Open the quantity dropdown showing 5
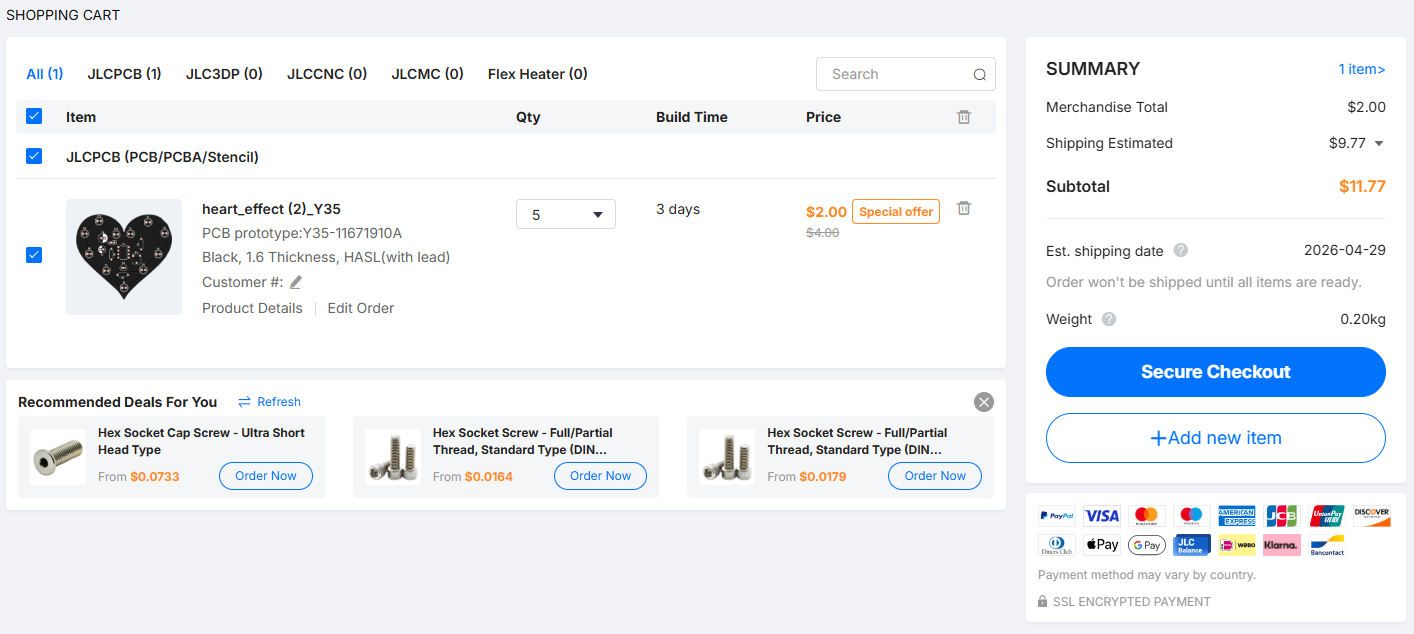This screenshot has width=1414, height=634. 566,214
